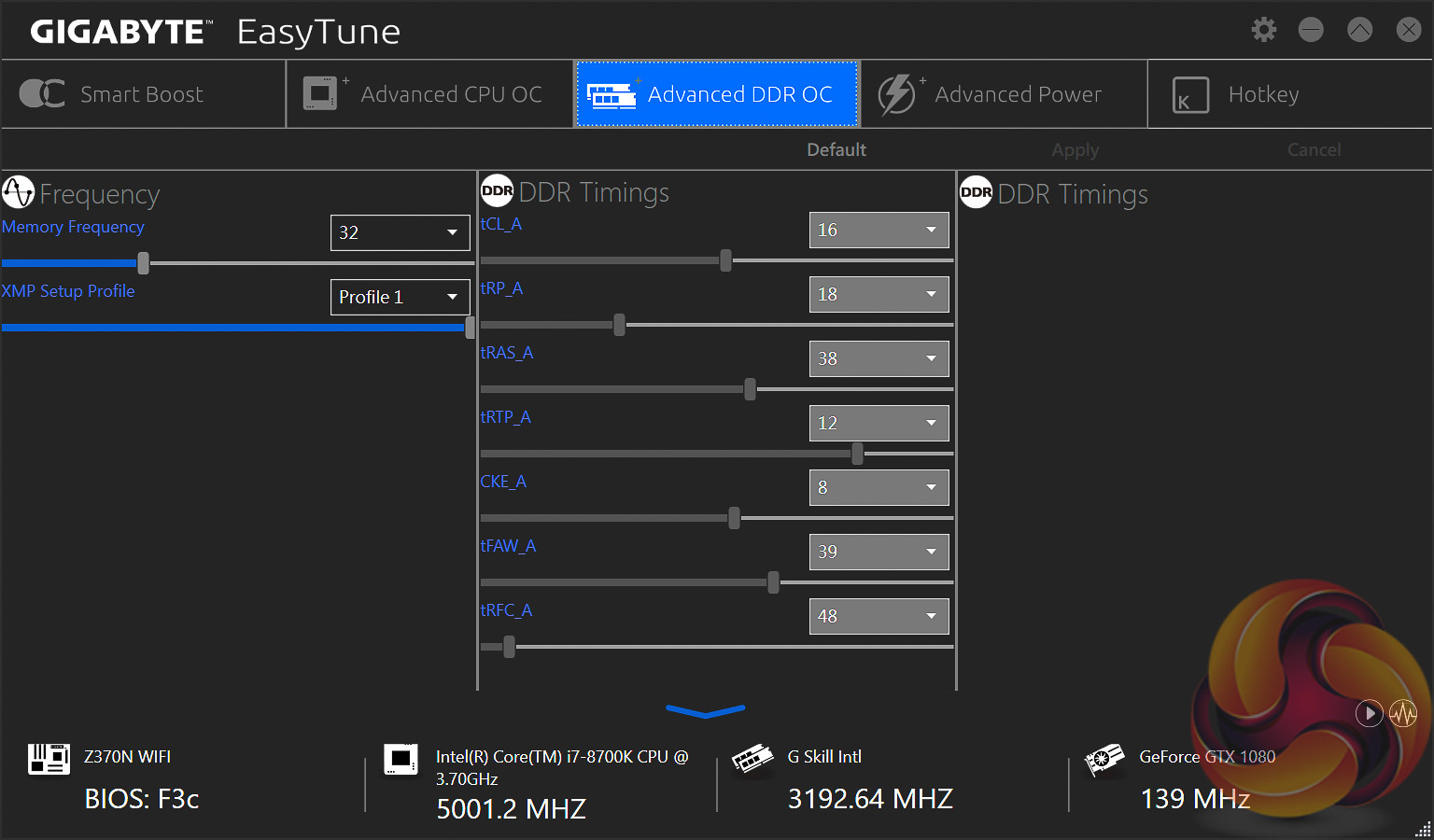Click the tRTP_A label
The height and width of the screenshot is (840, 1434).
(506, 417)
